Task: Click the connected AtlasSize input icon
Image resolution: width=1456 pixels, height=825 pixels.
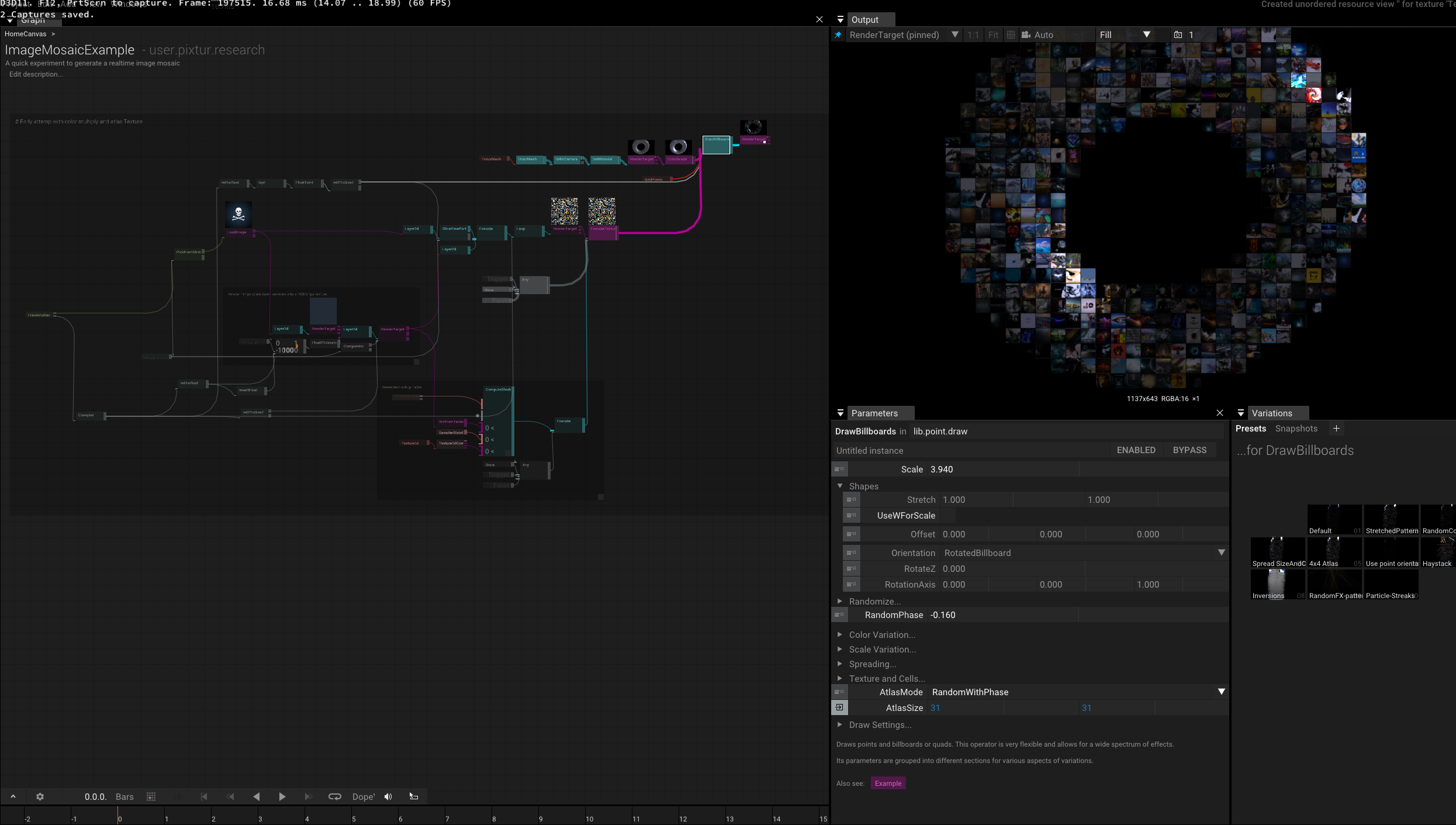Action: point(839,708)
